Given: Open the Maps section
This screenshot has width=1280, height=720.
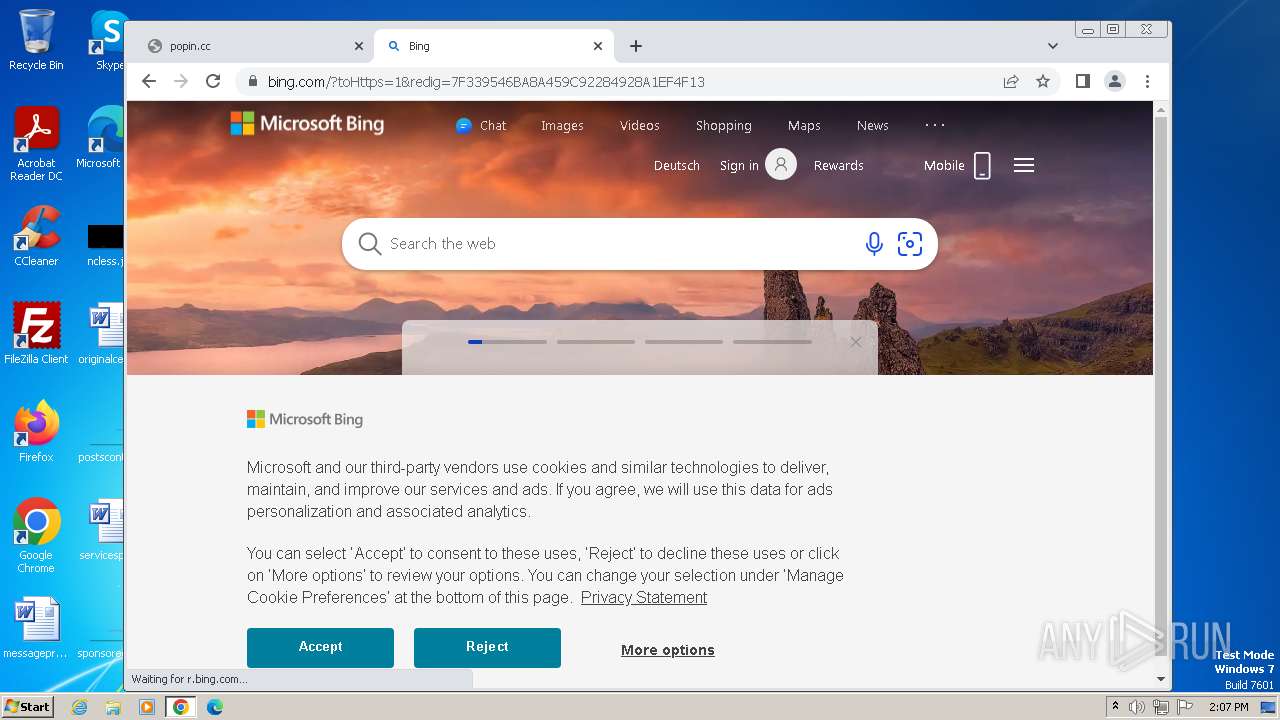Looking at the screenshot, I should click(804, 126).
